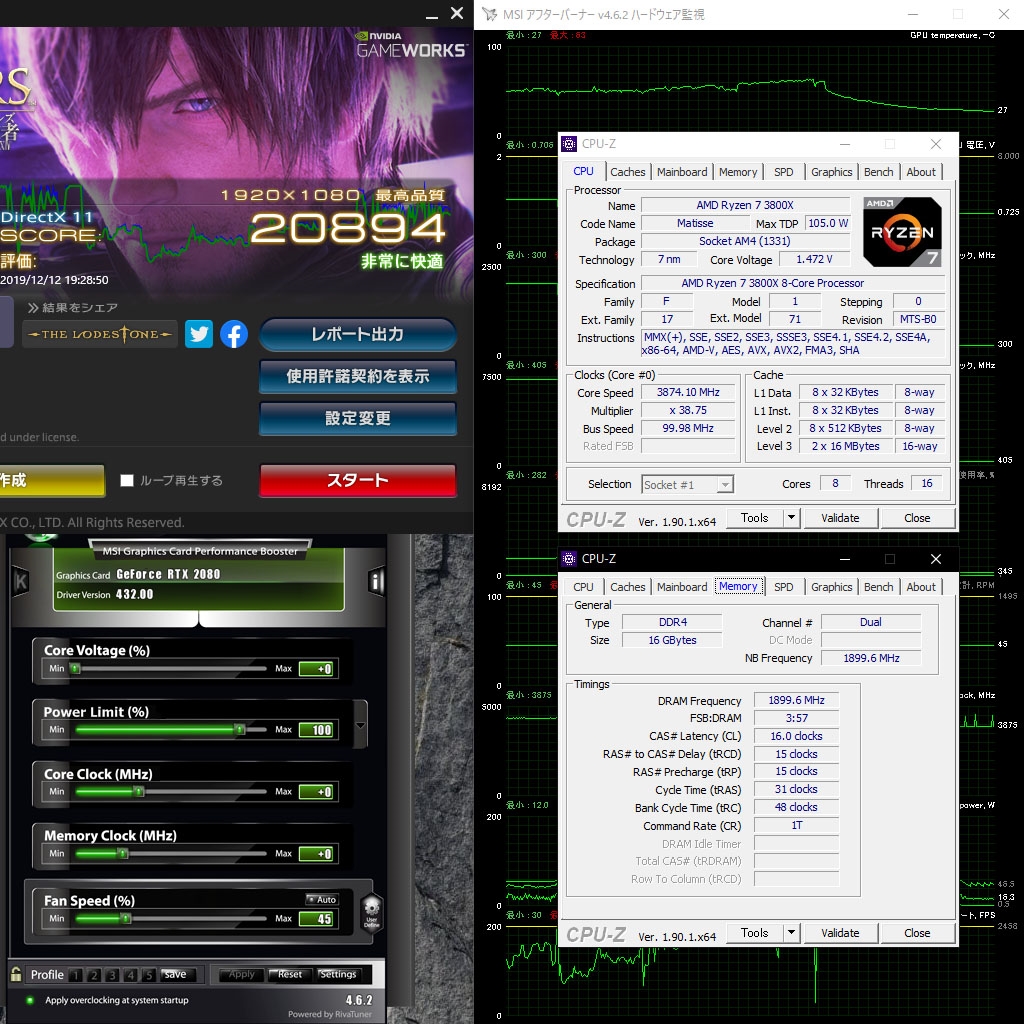1024x1024 pixels.
Task: Click the Core Voltage value field
Action: click(317, 669)
